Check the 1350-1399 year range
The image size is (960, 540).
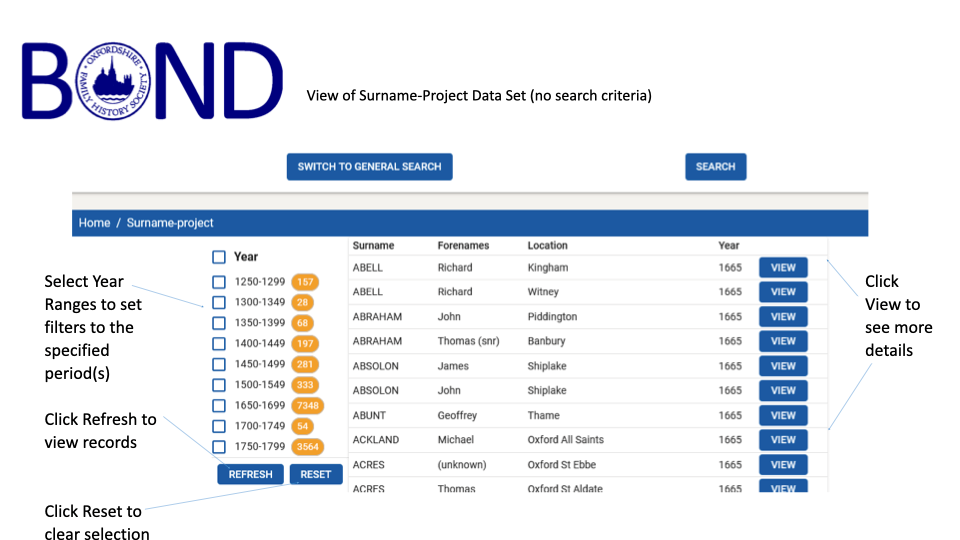point(219,323)
